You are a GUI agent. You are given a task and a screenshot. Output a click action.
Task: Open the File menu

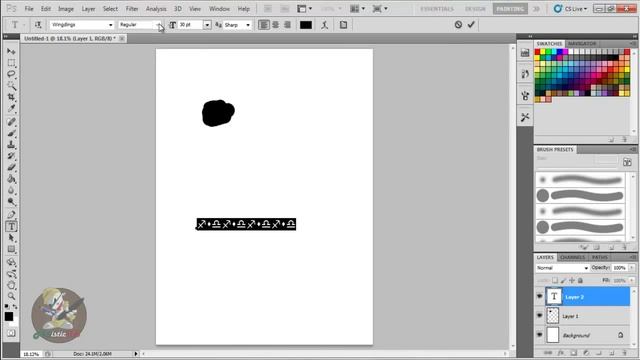point(29,9)
